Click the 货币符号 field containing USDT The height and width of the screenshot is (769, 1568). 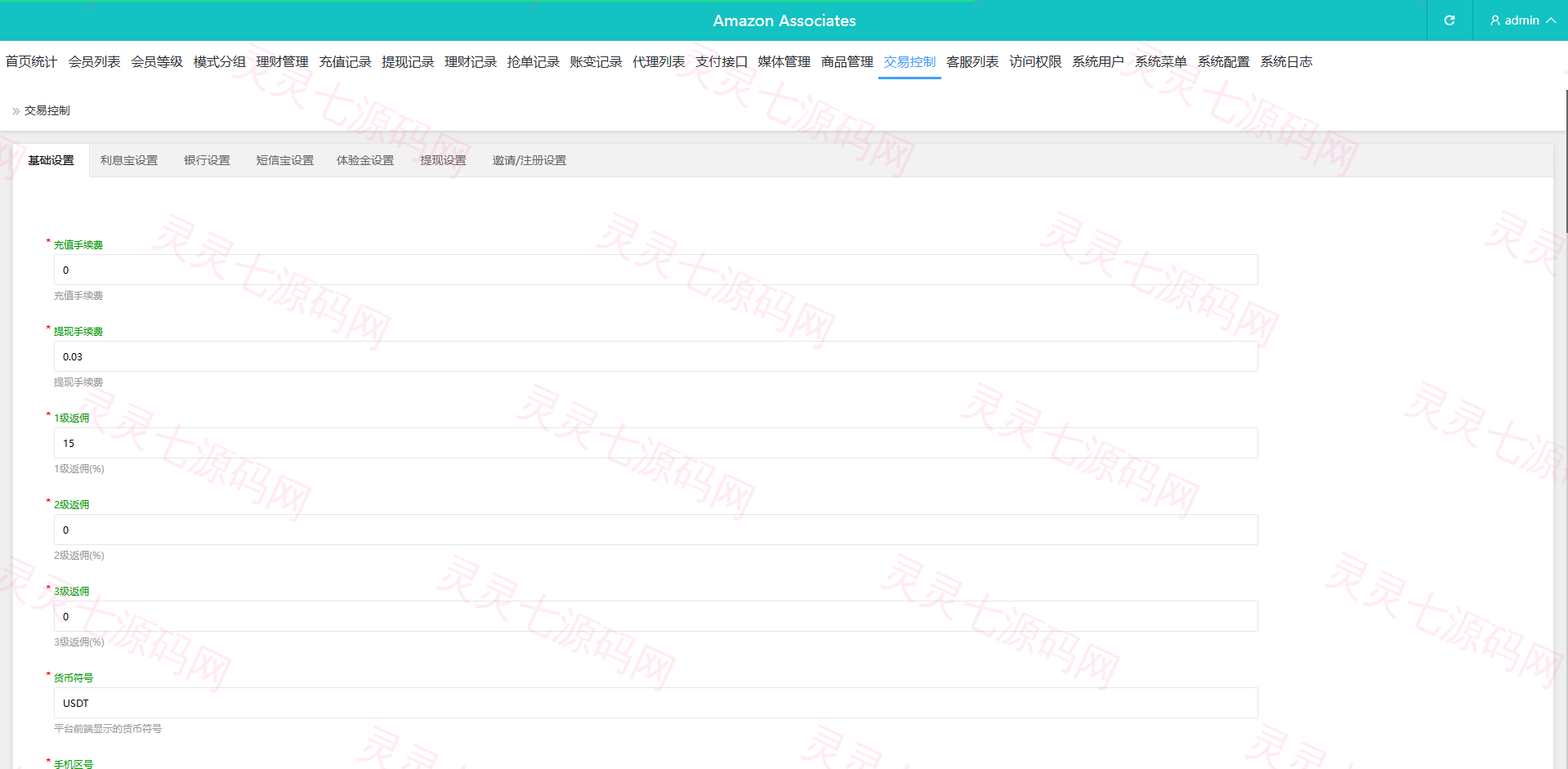click(655, 703)
